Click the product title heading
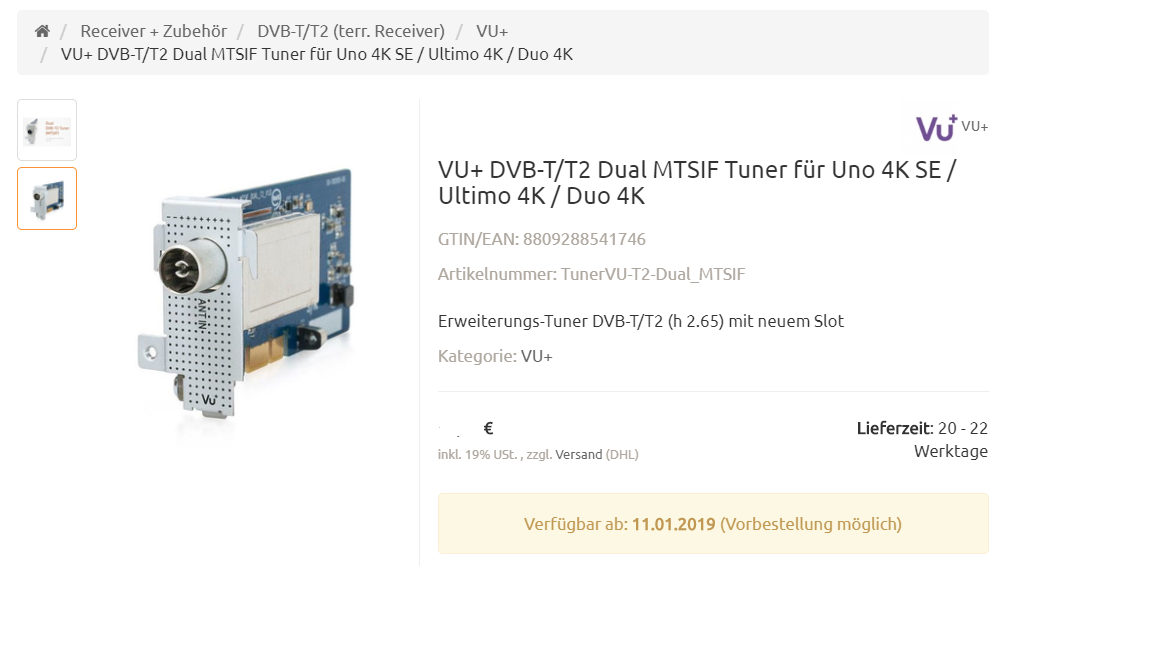 pyautogui.click(x=696, y=183)
